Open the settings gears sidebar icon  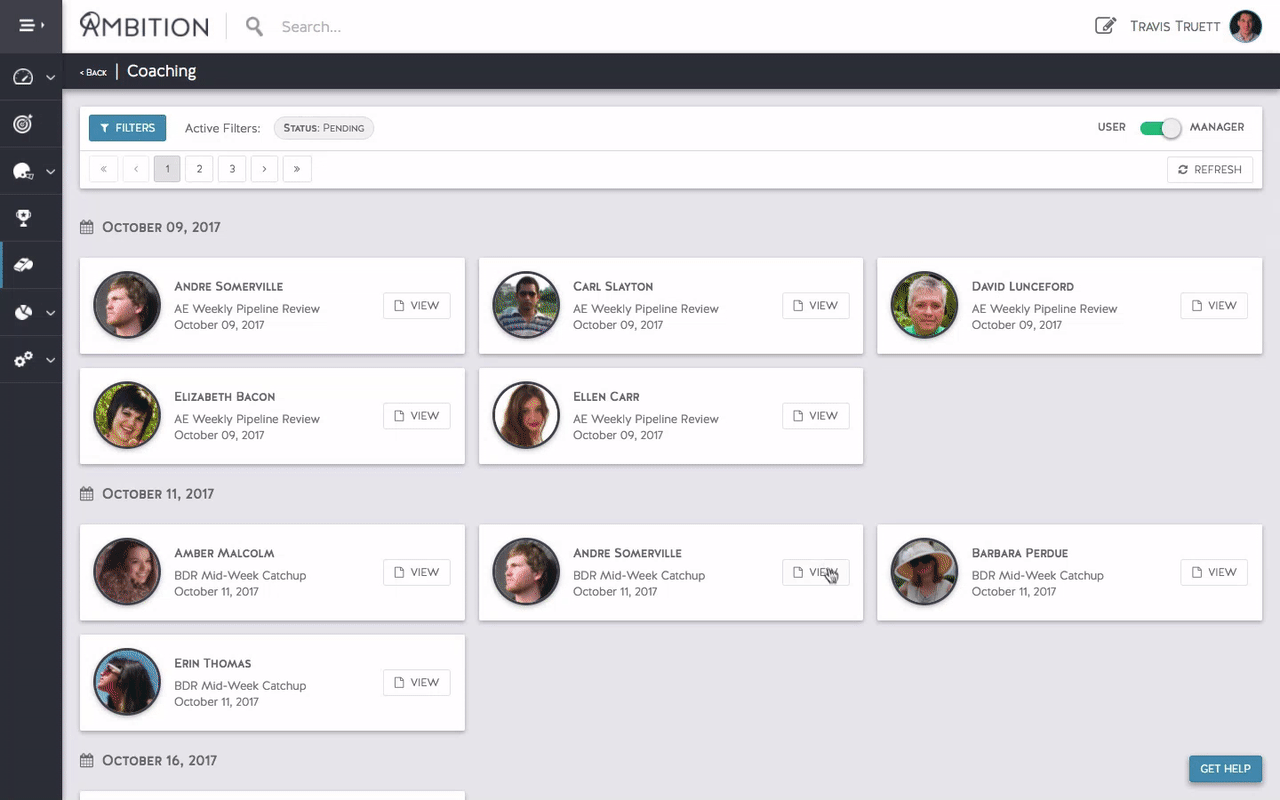pos(23,360)
